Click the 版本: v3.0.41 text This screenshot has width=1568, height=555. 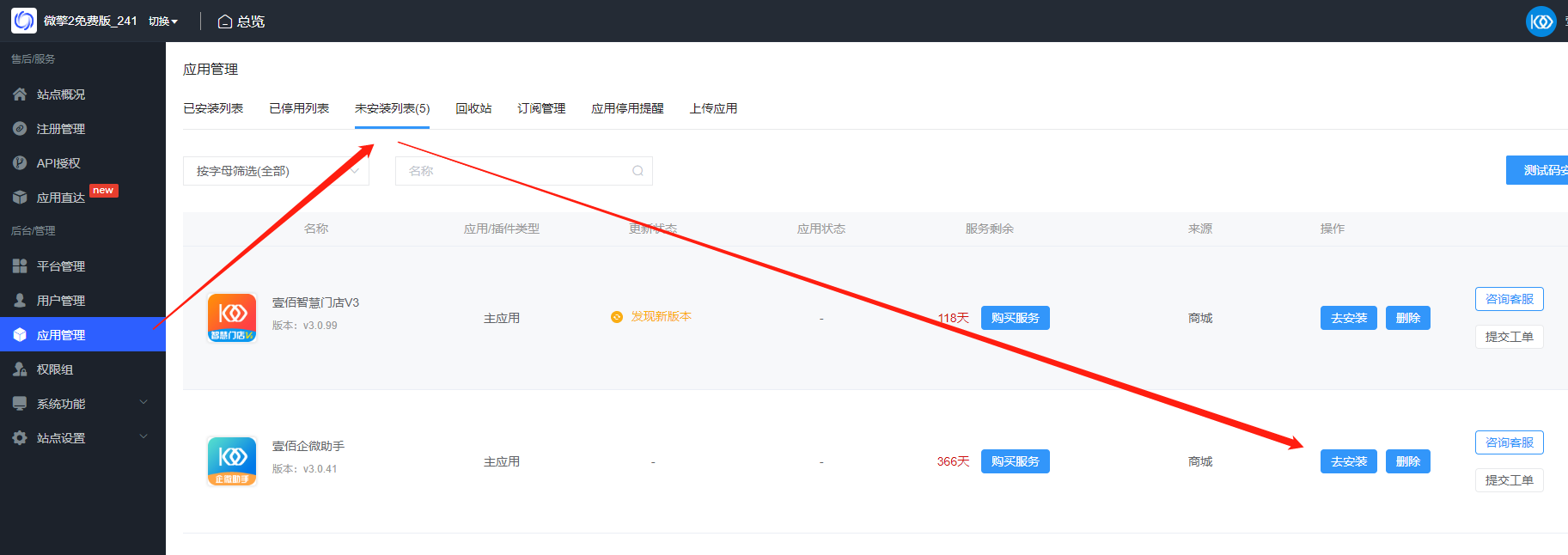click(305, 469)
